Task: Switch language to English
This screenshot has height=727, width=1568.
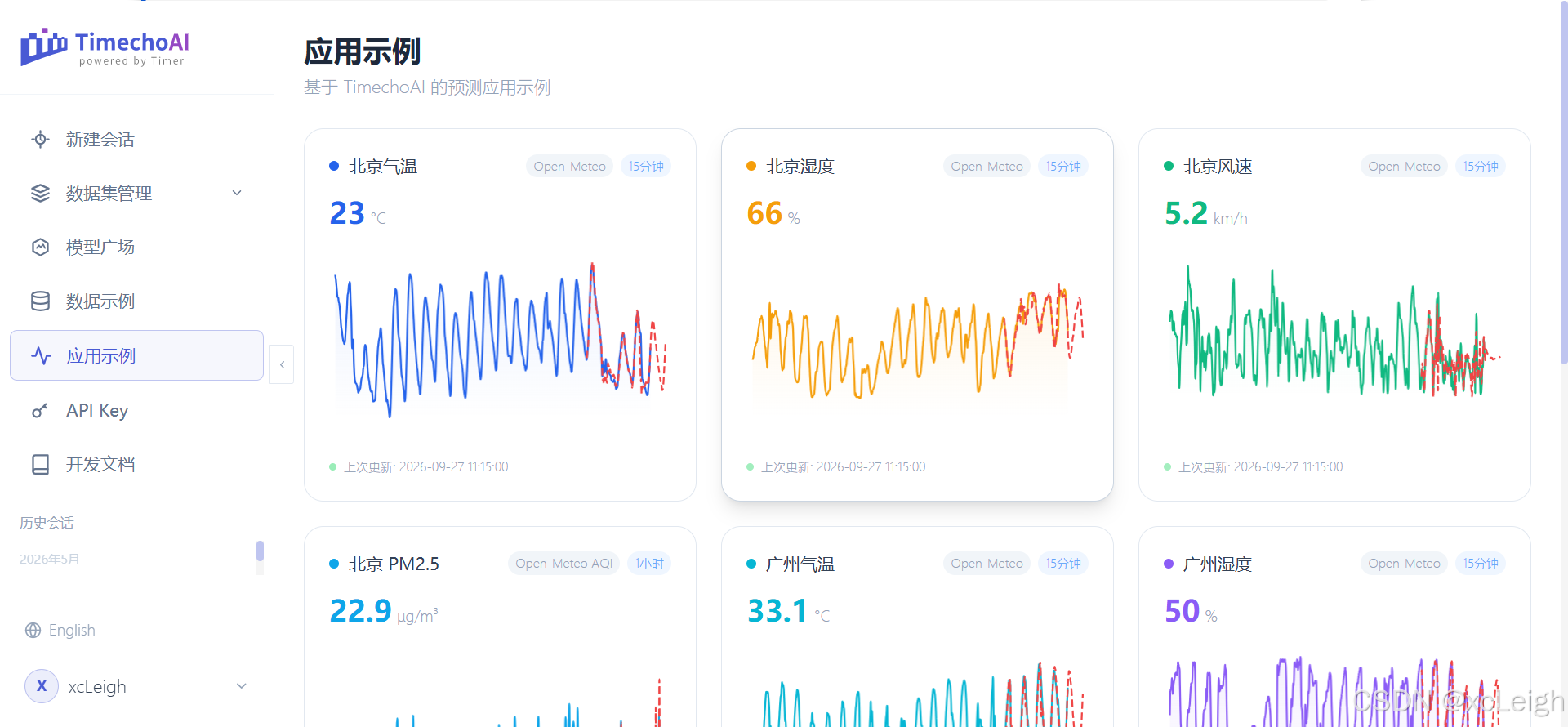Action: click(x=72, y=631)
